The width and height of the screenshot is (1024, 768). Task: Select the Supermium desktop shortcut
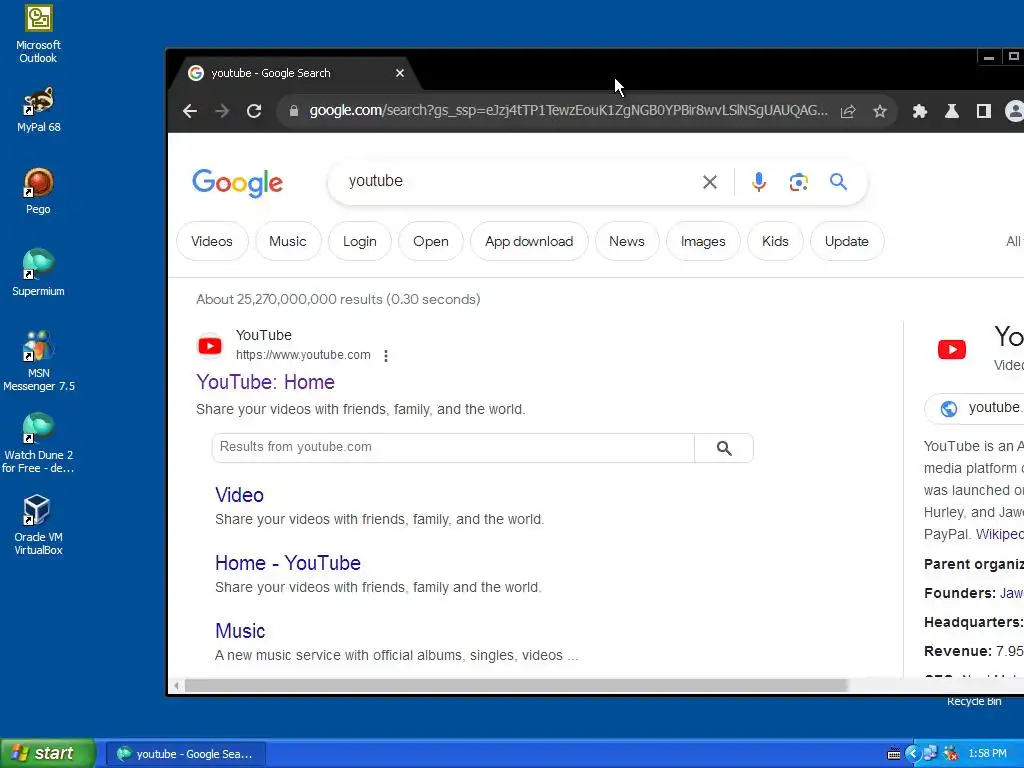[x=38, y=273]
